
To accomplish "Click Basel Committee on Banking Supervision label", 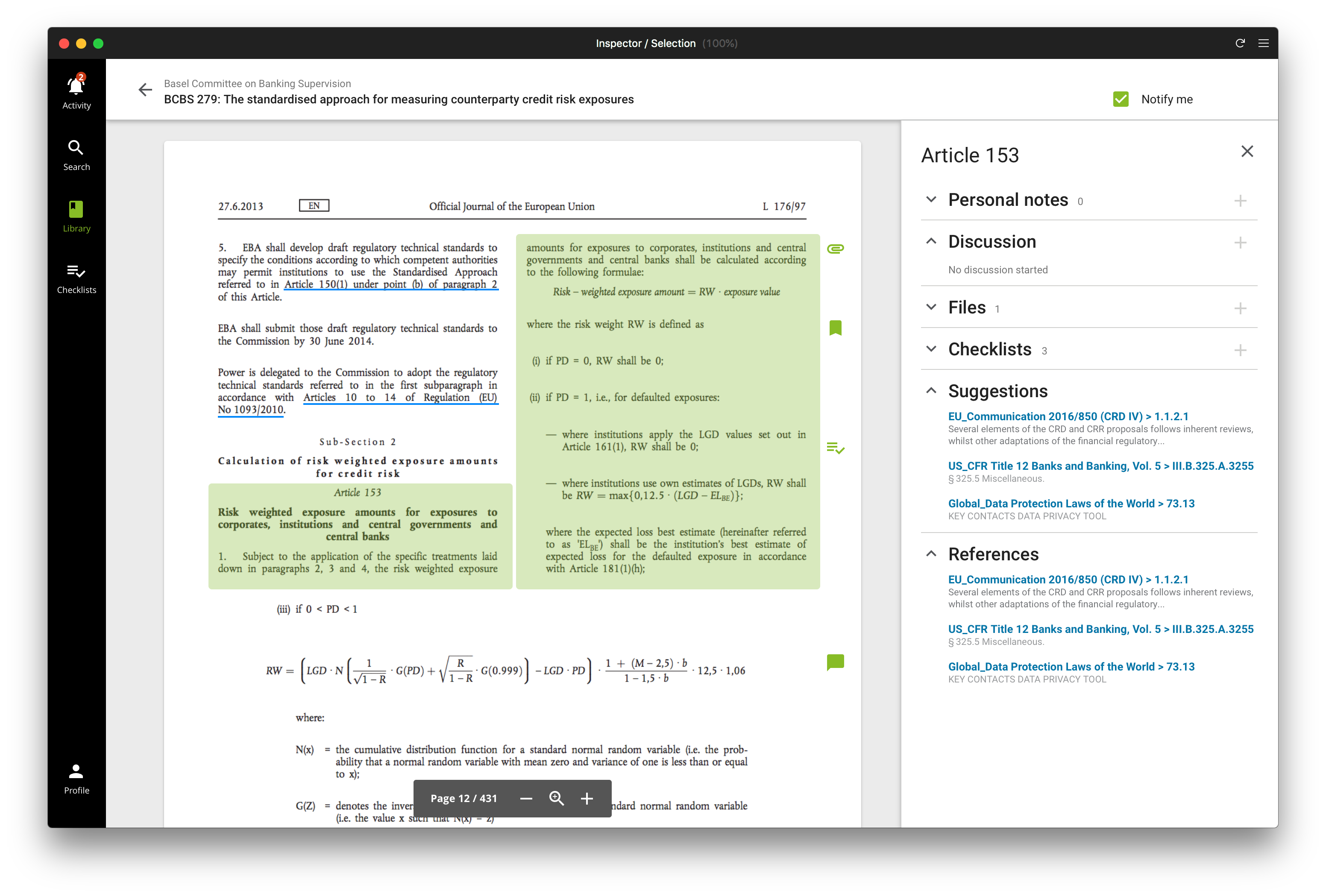I will point(257,84).
